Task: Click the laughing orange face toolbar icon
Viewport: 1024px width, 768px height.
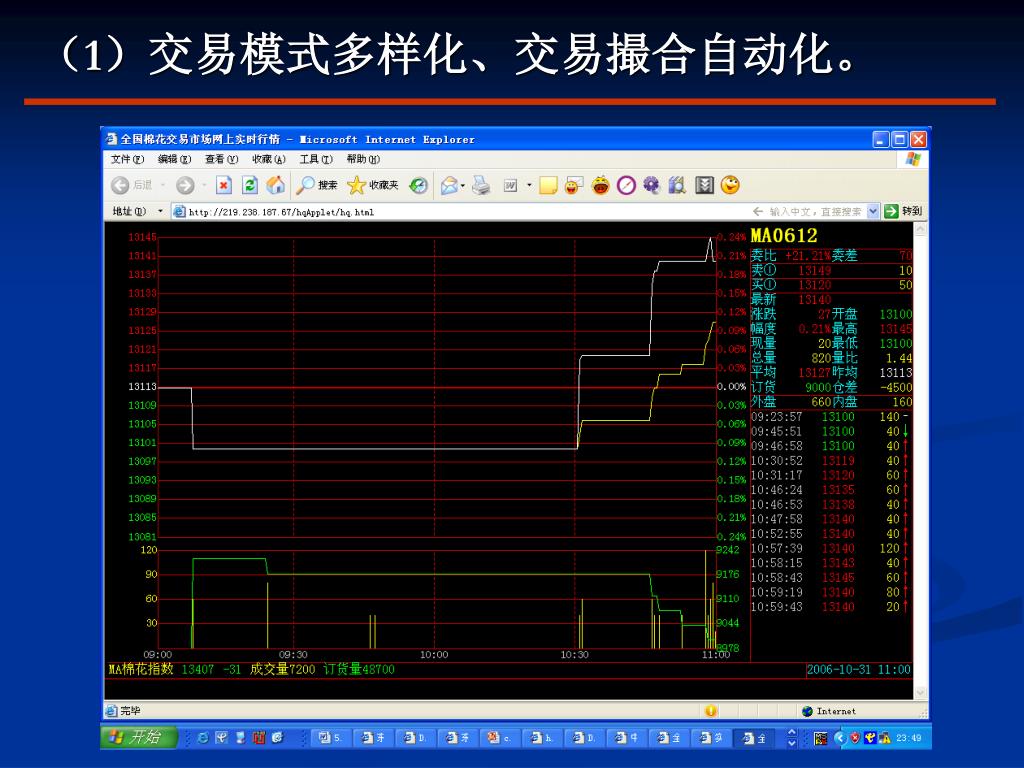Action: pyautogui.click(x=600, y=185)
